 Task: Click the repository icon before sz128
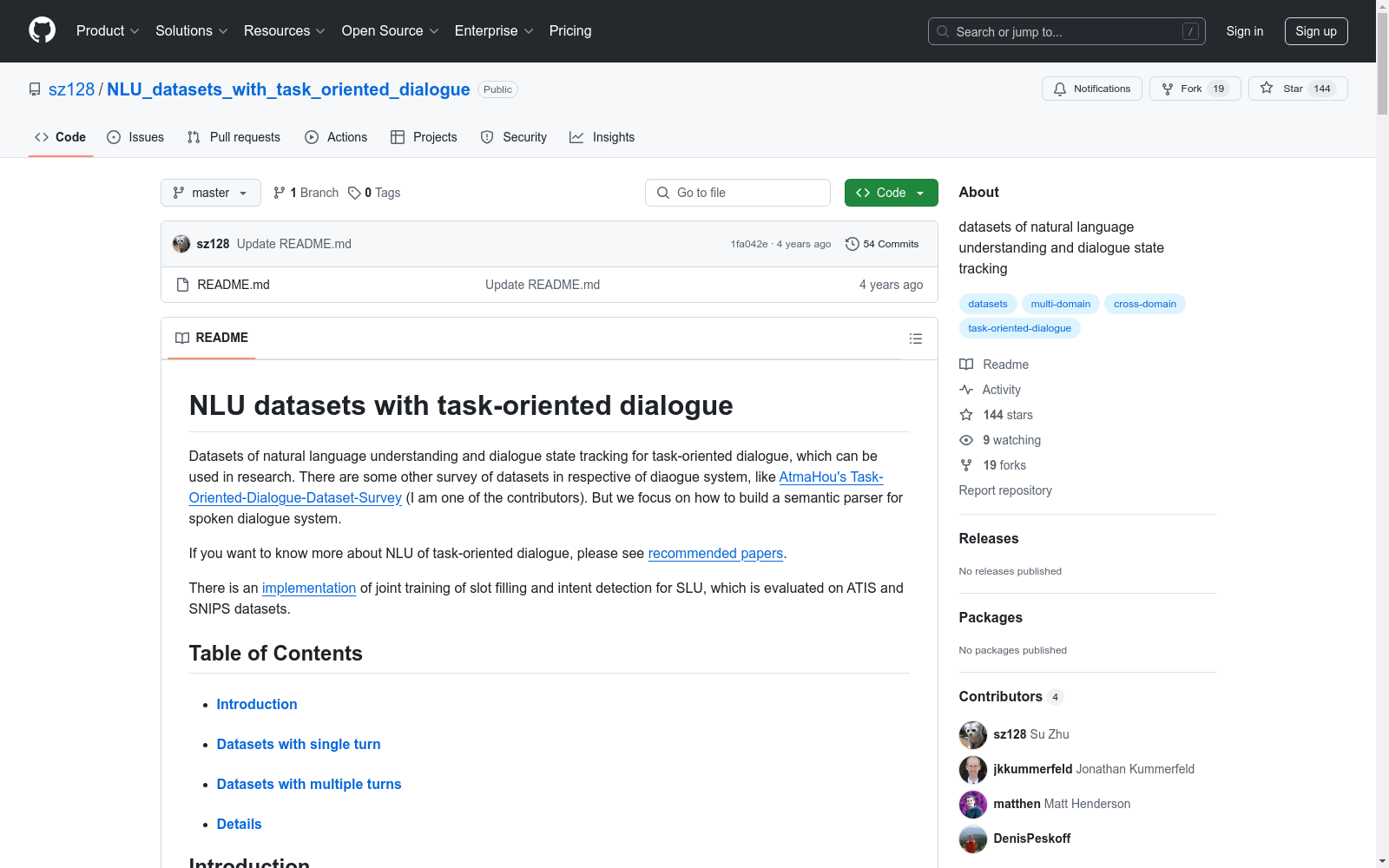click(35, 89)
